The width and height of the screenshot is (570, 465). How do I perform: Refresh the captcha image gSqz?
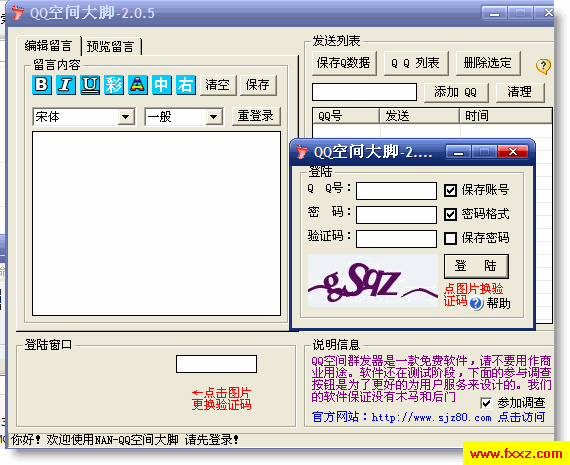(373, 280)
